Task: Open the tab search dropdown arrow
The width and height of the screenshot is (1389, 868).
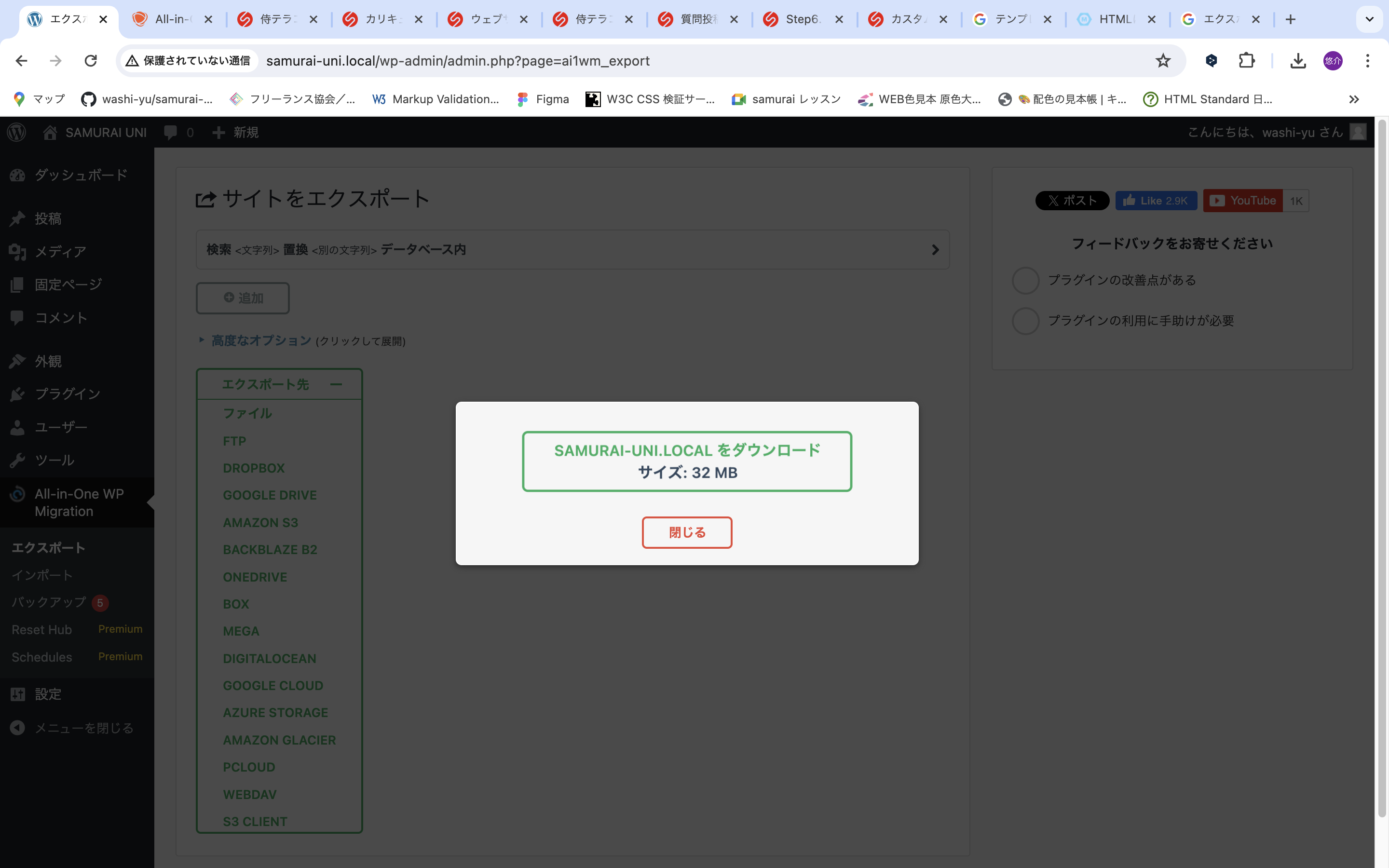Action: click(1370, 19)
